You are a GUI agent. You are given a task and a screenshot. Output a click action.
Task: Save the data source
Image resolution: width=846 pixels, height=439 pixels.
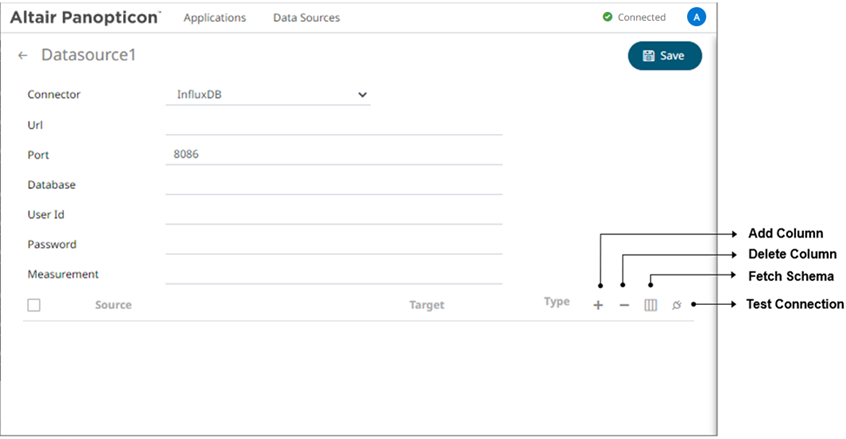[x=665, y=56]
